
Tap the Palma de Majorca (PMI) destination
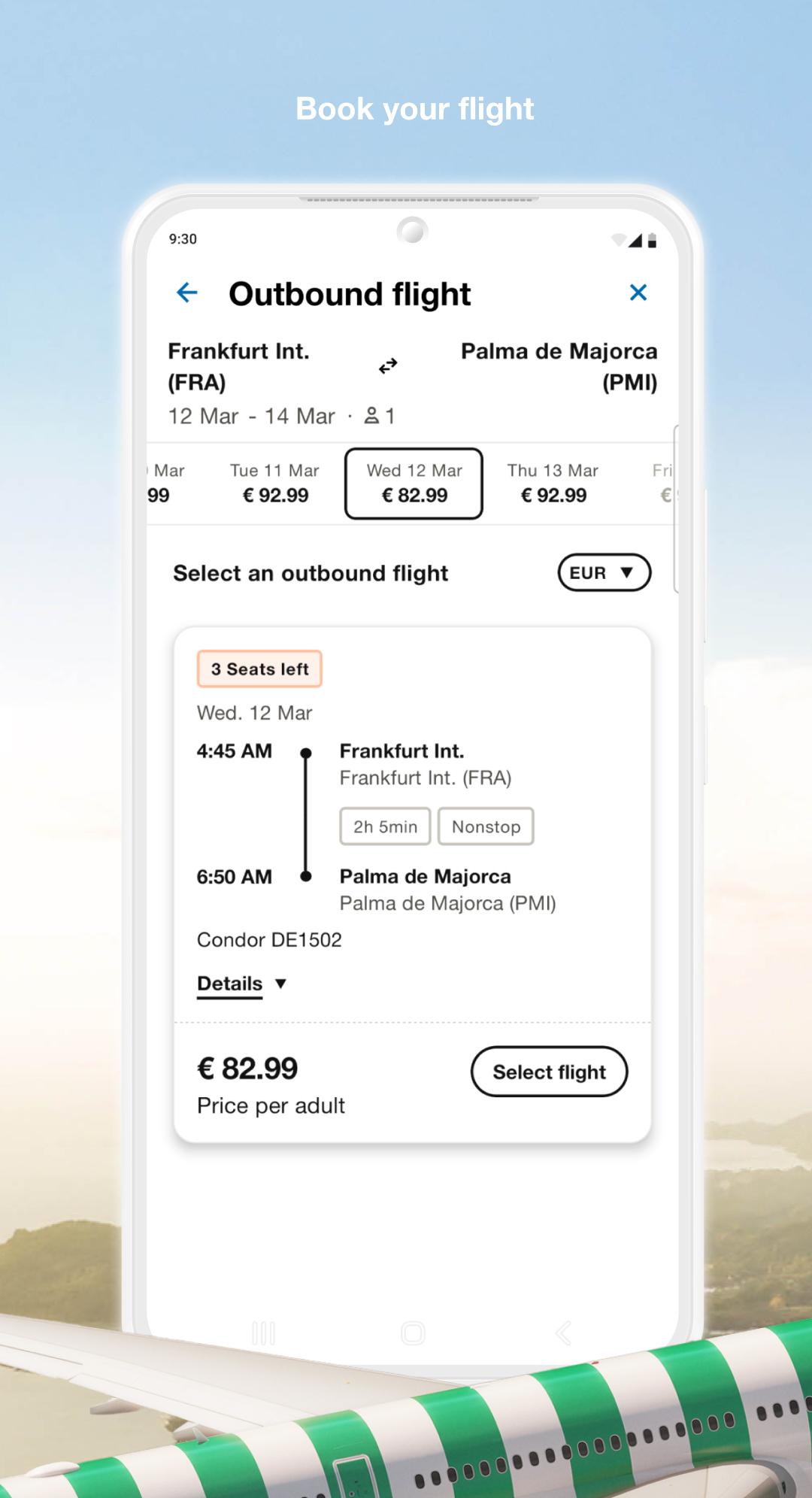559,366
